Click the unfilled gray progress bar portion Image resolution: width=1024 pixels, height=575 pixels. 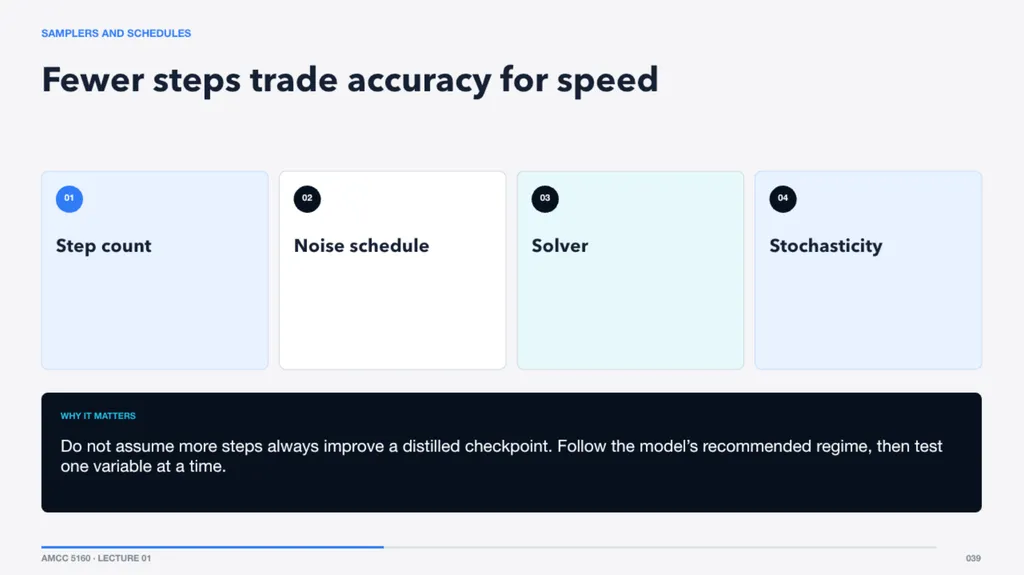click(x=660, y=547)
